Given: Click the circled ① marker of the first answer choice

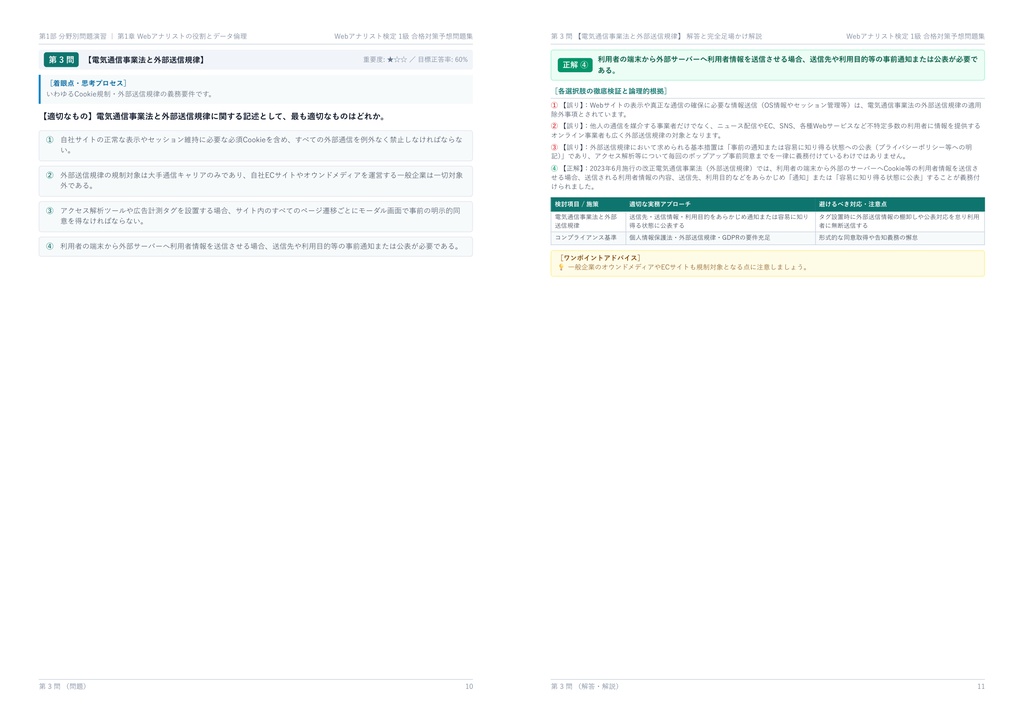Looking at the screenshot, I should [x=50, y=140].
